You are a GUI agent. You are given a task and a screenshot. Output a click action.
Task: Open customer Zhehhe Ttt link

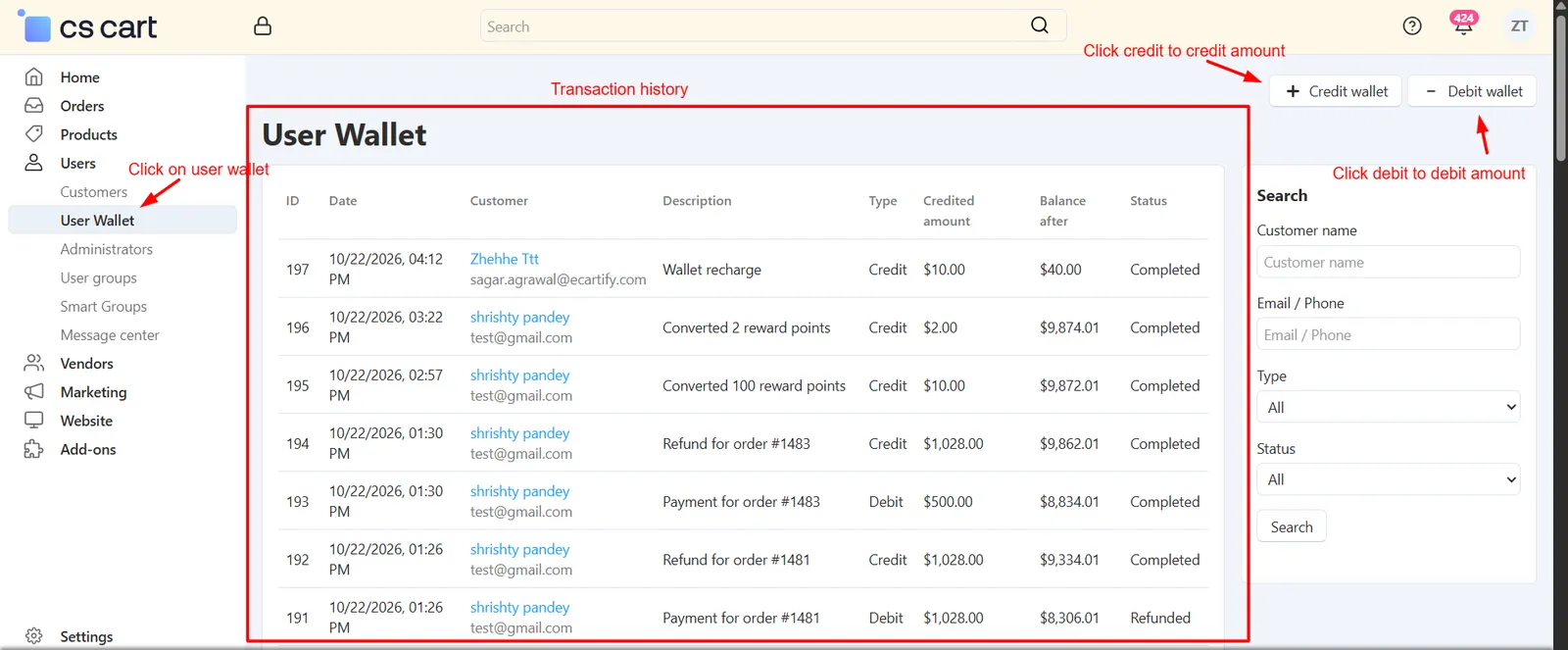(x=504, y=259)
